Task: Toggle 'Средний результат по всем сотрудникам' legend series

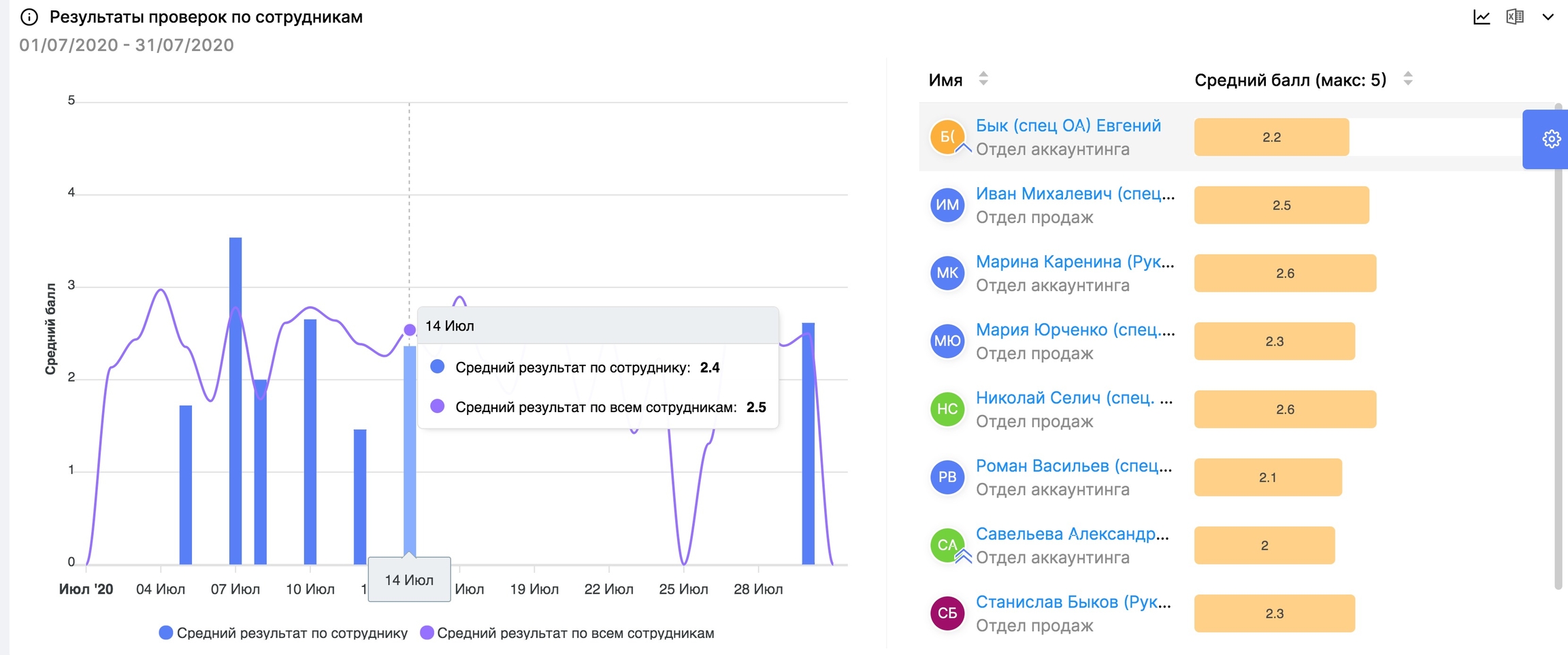Action: click(567, 633)
